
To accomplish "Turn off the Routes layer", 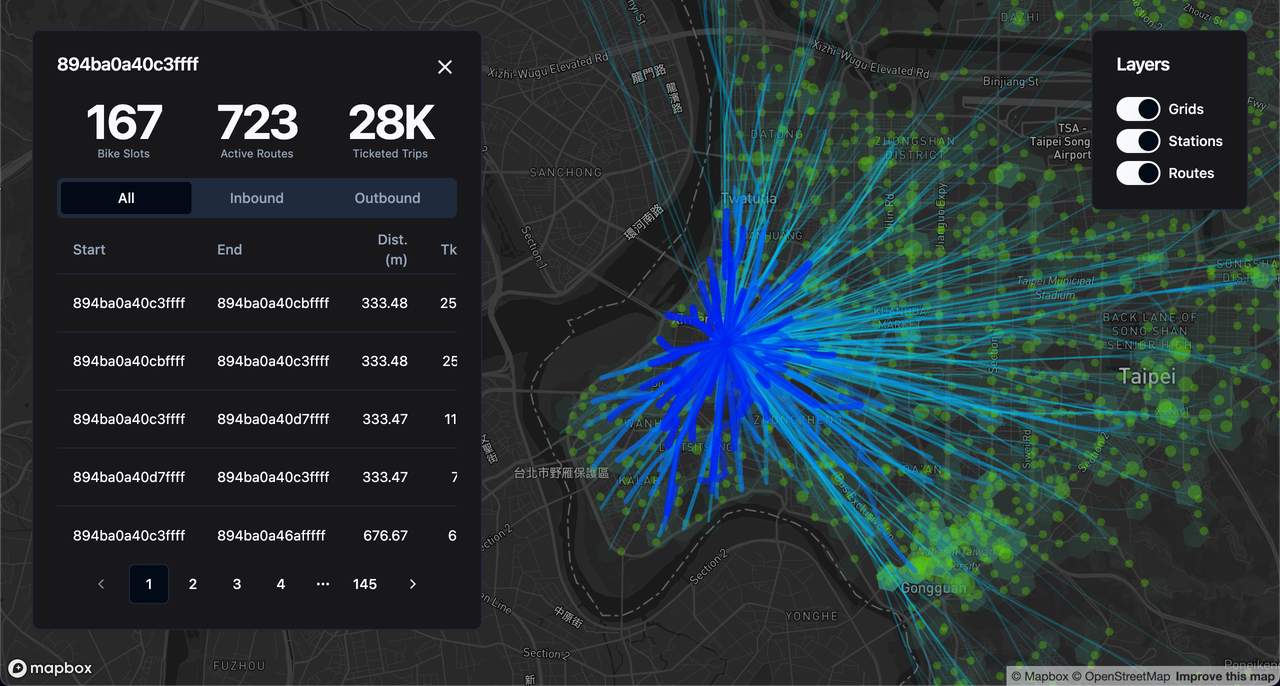I will coord(1138,173).
